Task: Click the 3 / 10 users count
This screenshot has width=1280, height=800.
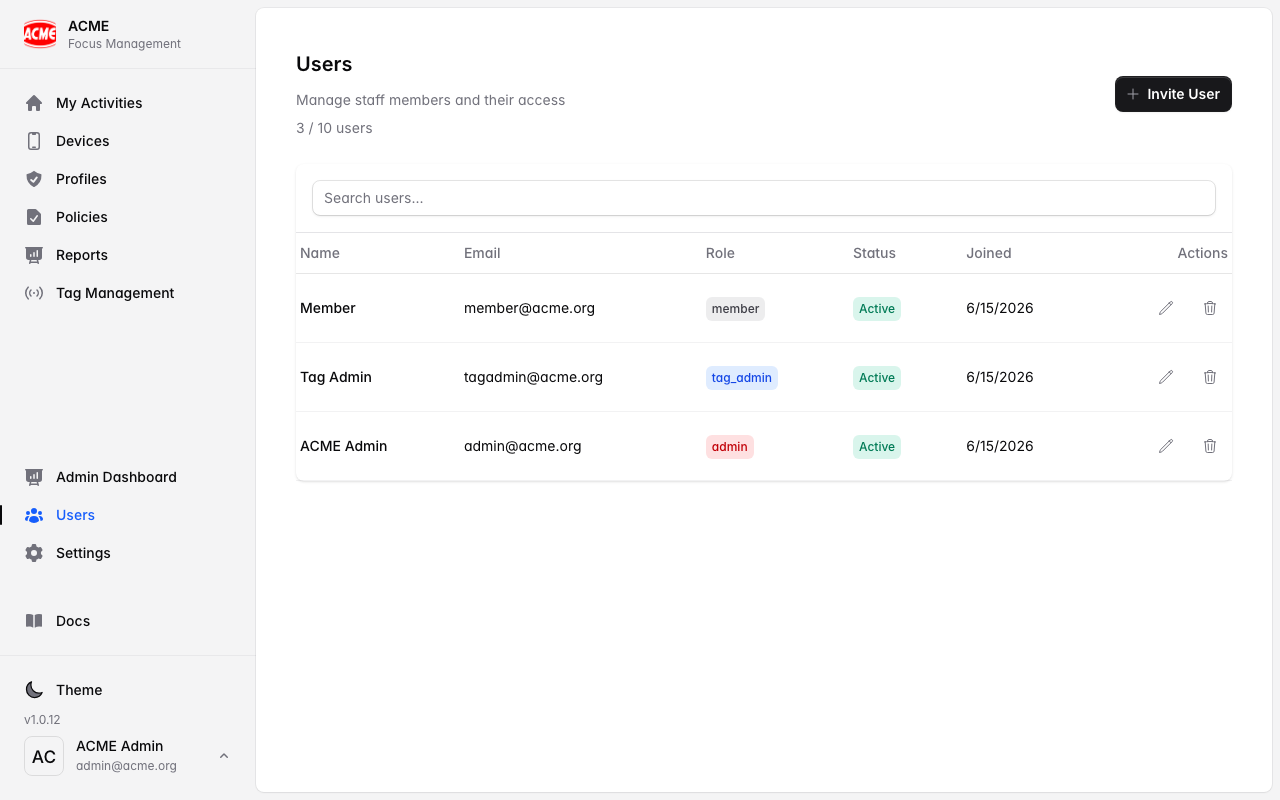Action: [x=334, y=128]
